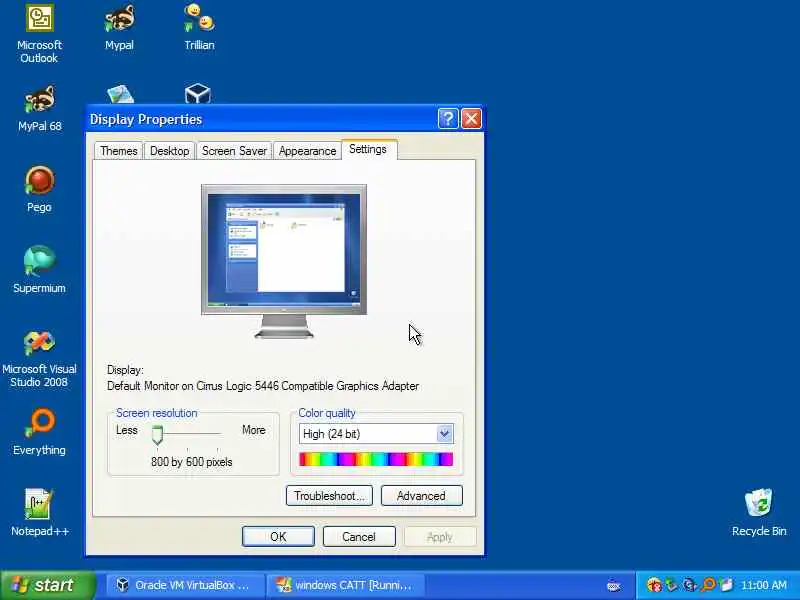
Task: Click the Screen resolution slider thumb
Action: pyautogui.click(x=158, y=434)
